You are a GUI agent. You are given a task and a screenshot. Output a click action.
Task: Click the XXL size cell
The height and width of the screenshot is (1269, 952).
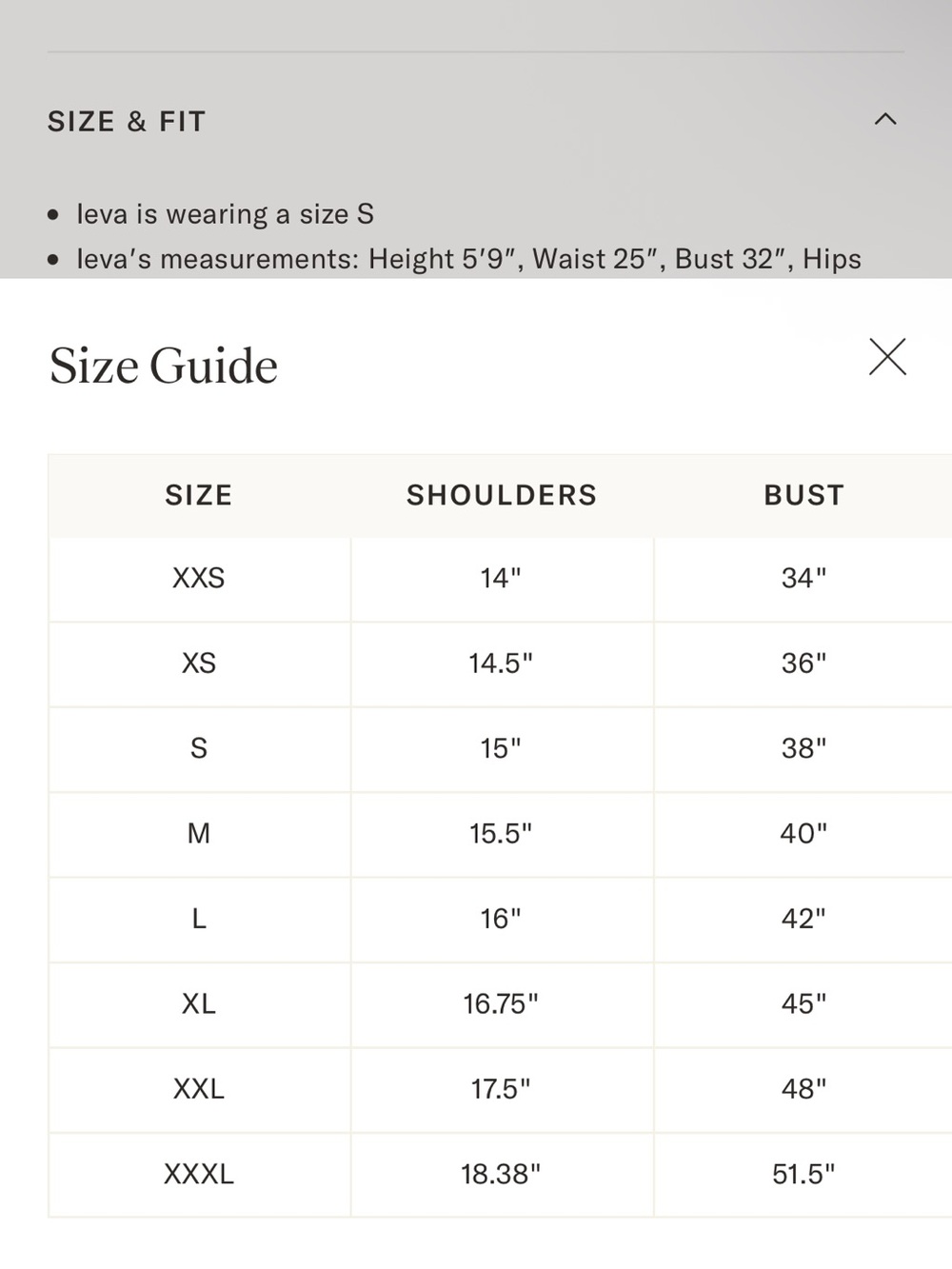point(199,1088)
